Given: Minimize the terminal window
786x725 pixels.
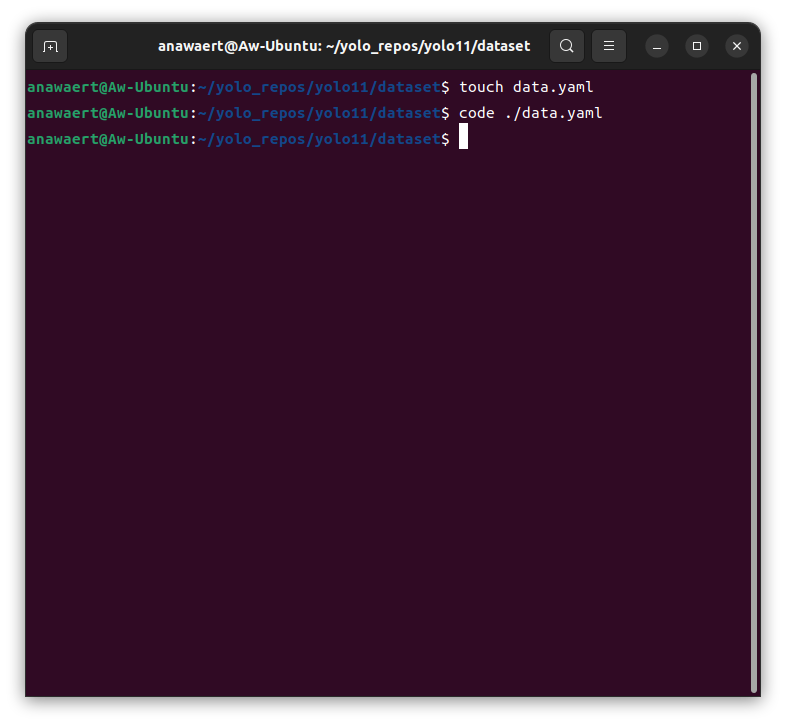Looking at the screenshot, I should point(657,46).
